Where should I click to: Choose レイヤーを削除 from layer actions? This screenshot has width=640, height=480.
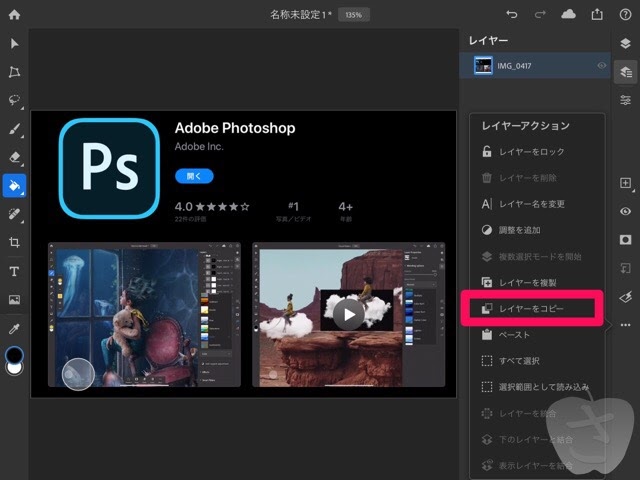click(x=537, y=178)
